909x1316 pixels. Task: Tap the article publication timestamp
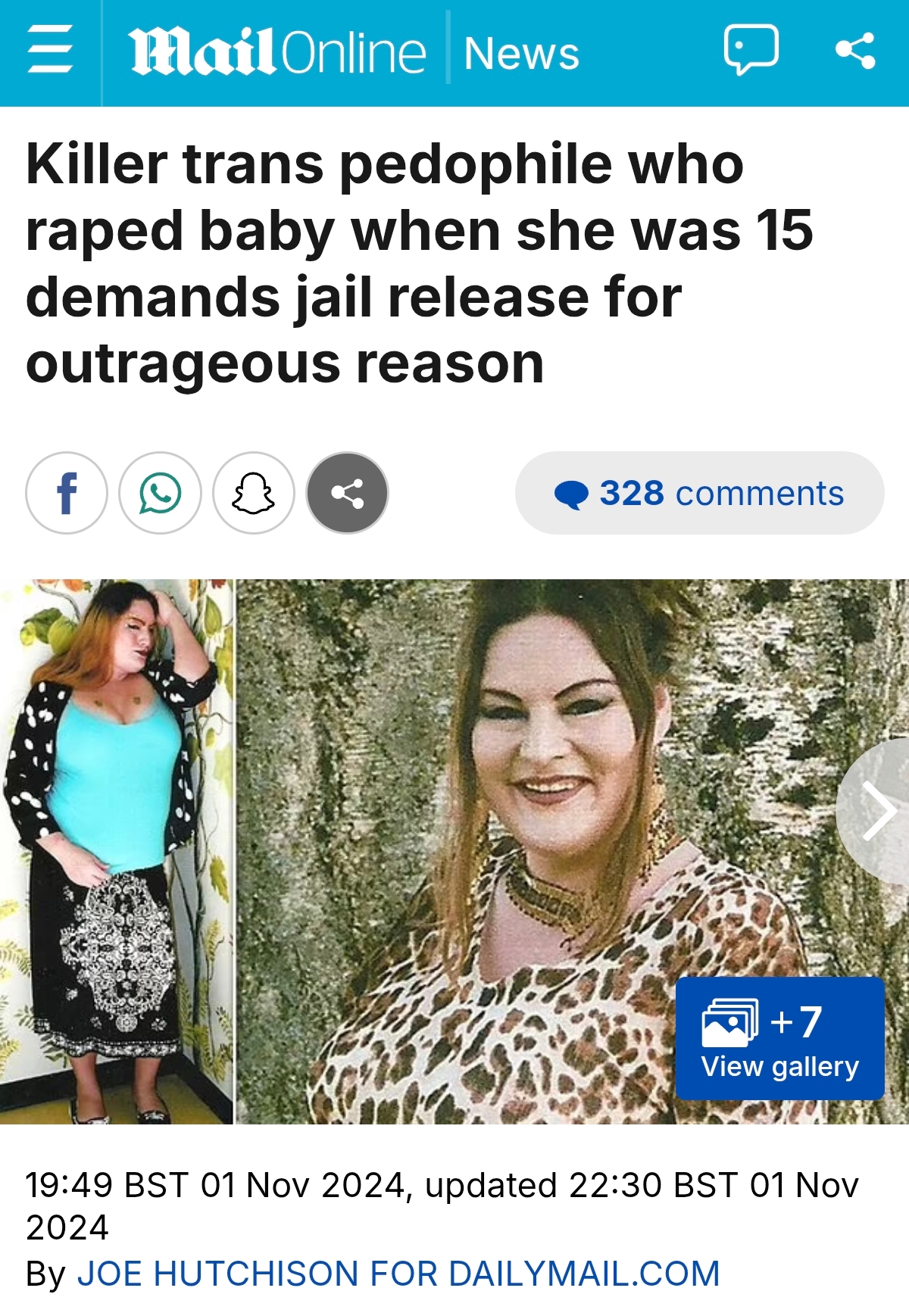[442, 1205]
